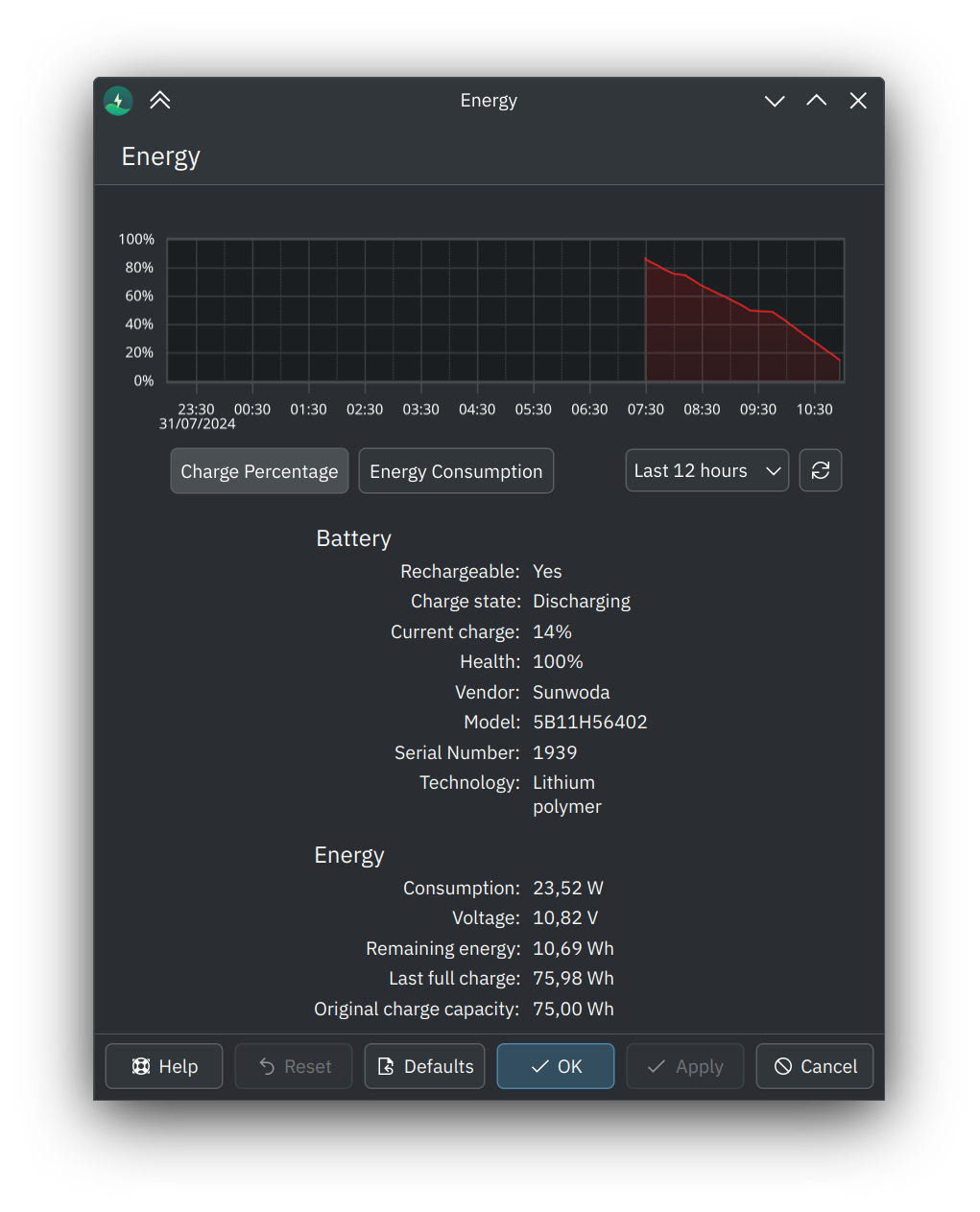Restore settings with Defaults button
Image resolution: width=980 pixels, height=1212 pixels.
[424, 1066]
